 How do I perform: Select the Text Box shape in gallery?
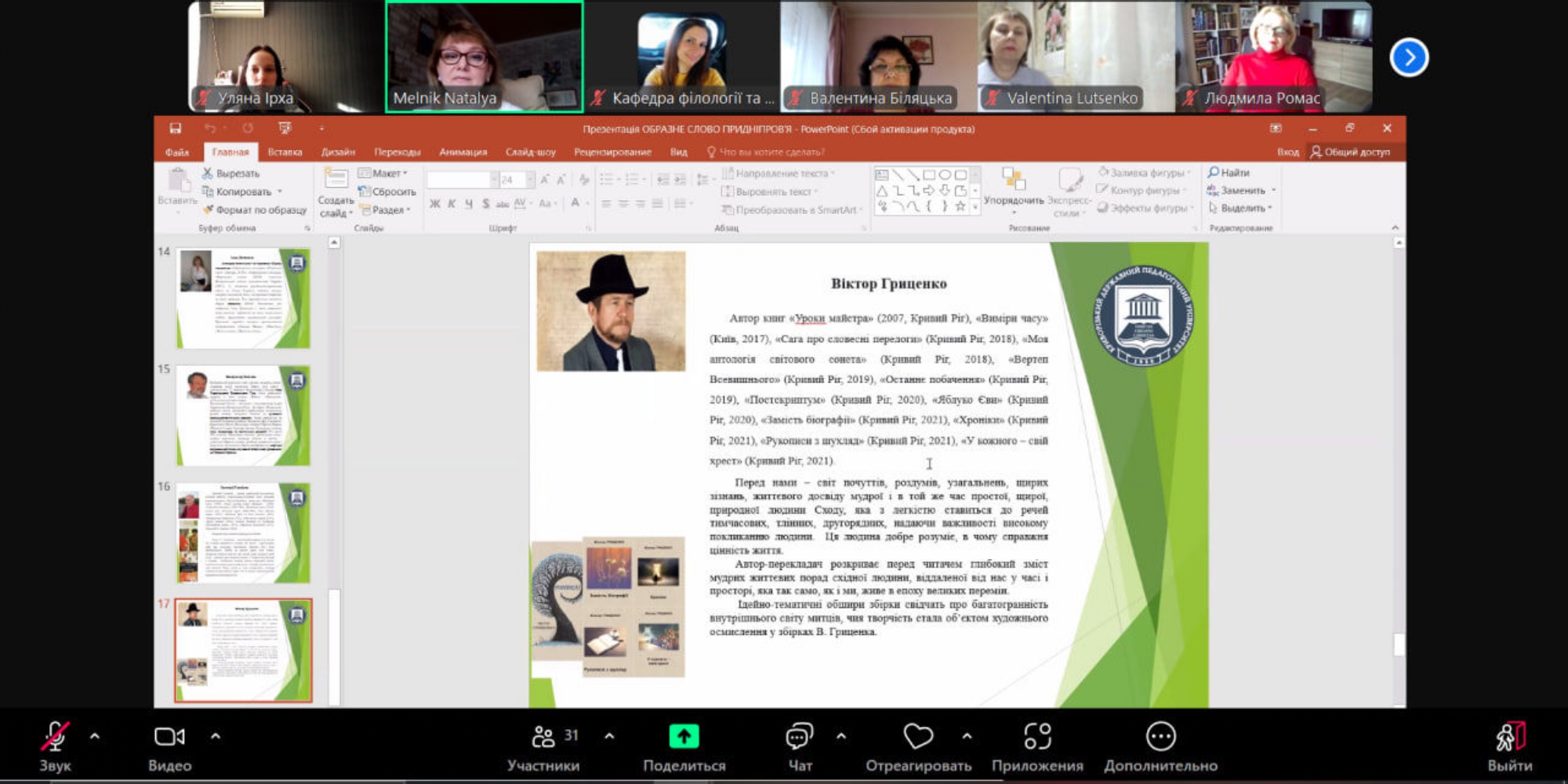pyautogui.click(x=882, y=175)
